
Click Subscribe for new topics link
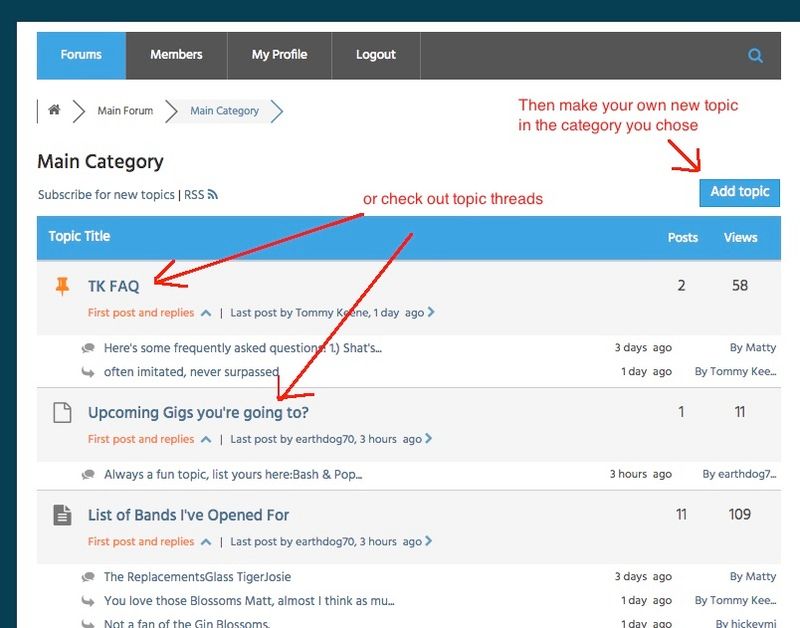pyautogui.click(x=106, y=195)
